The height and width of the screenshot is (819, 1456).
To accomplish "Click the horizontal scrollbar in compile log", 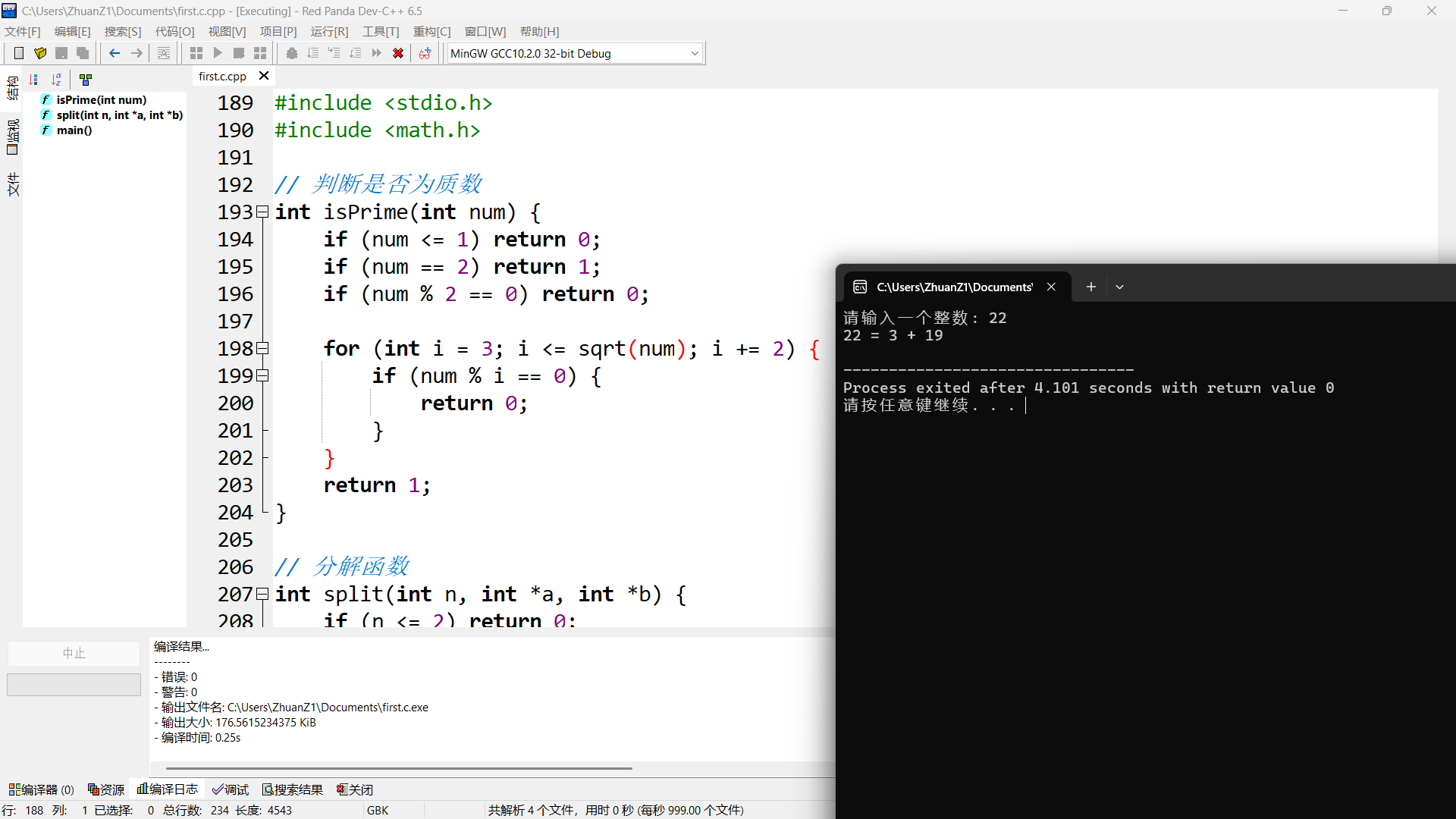I will point(398,768).
